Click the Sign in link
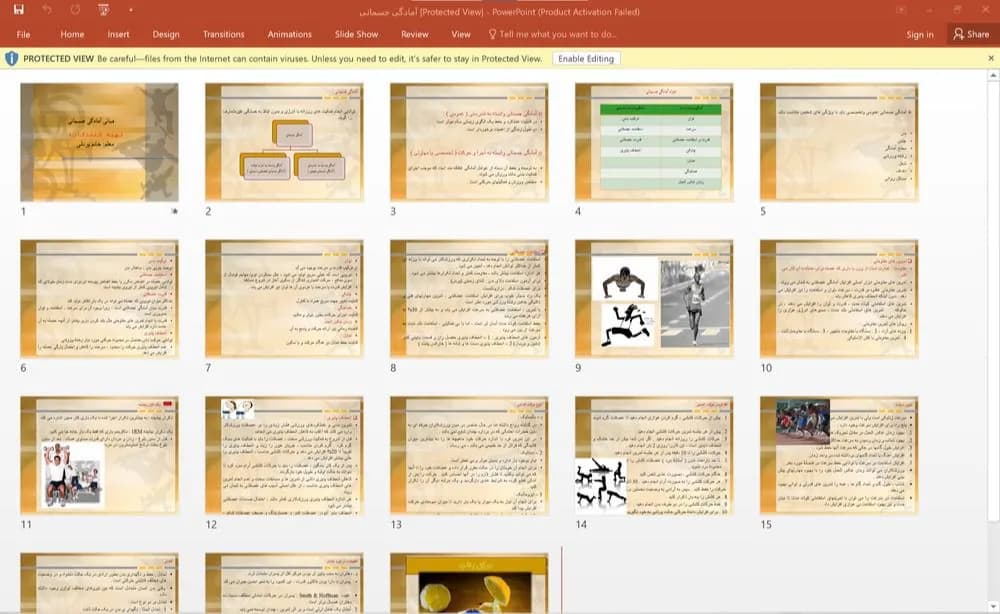1000x614 pixels. click(920, 34)
